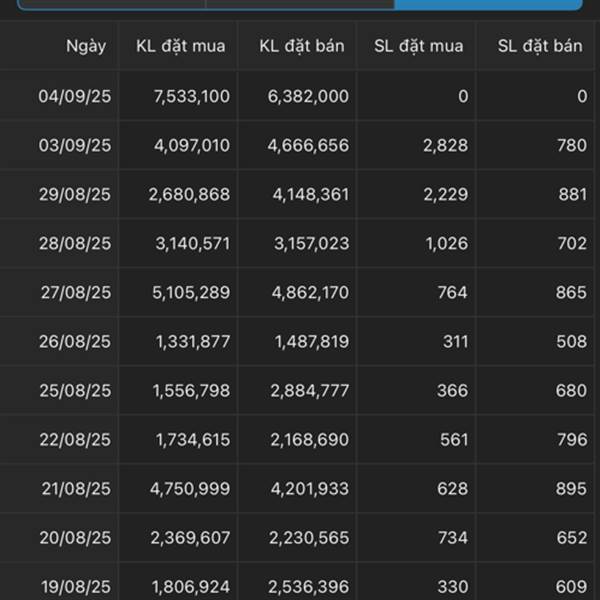600x600 pixels.
Task: Select the 2,828 buy orders value
Action: coord(445,145)
